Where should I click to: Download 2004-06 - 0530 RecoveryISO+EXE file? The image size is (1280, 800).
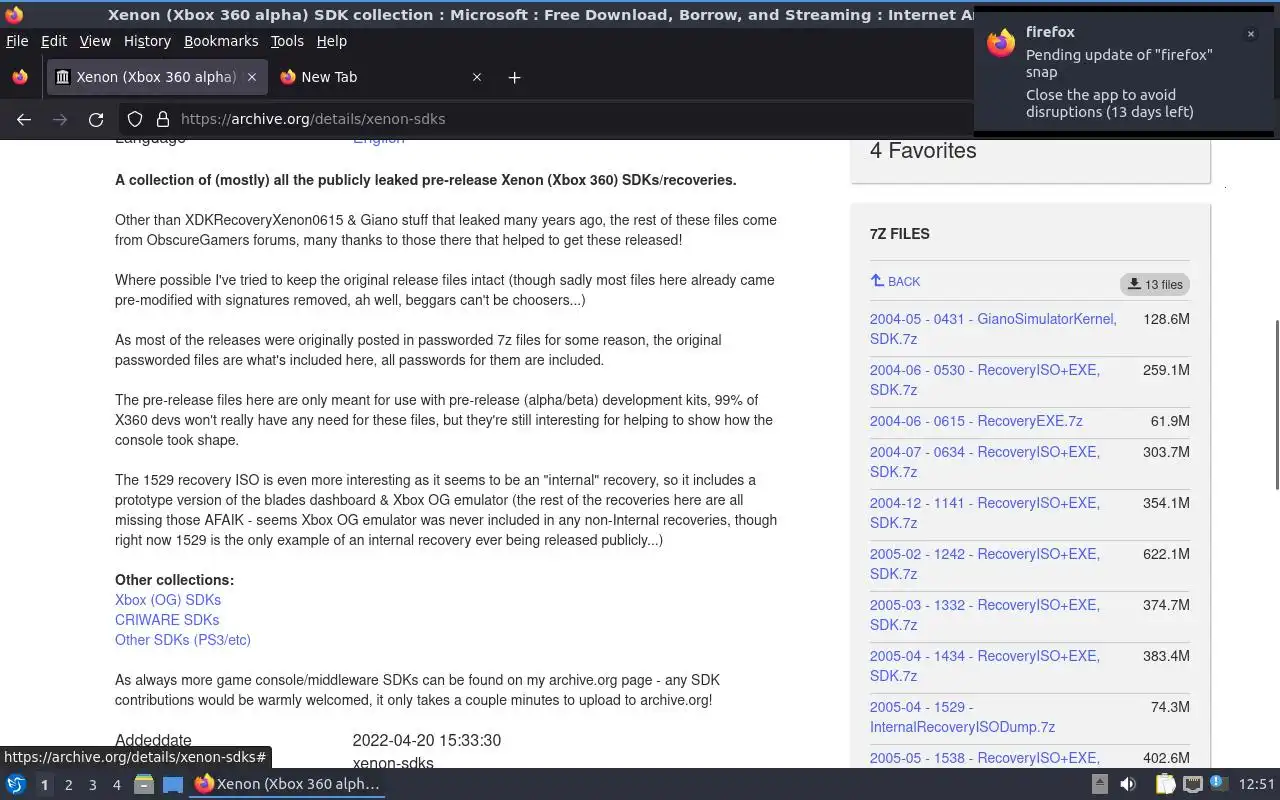coord(984,380)
